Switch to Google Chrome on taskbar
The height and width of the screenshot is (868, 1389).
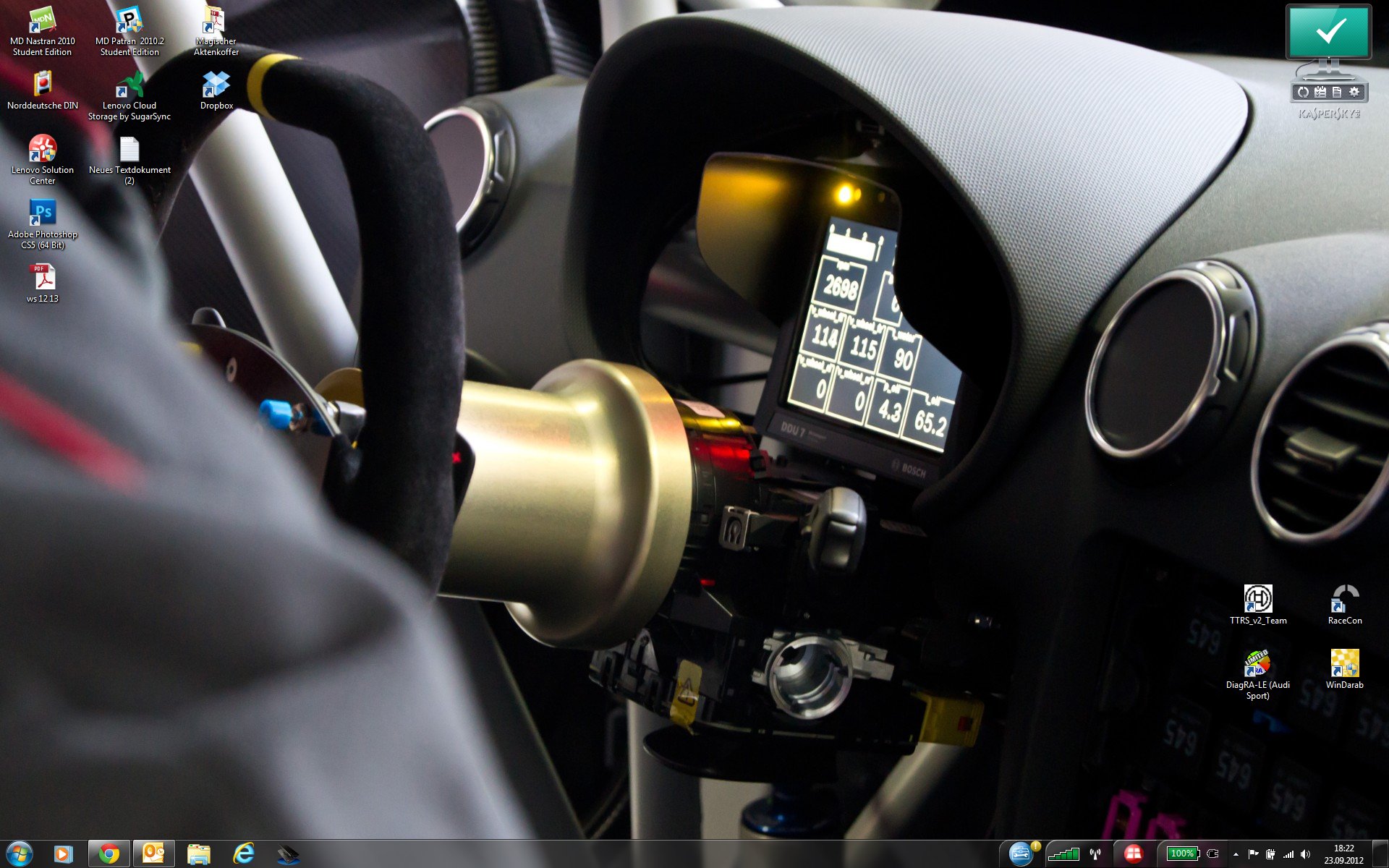click(109, 854)
